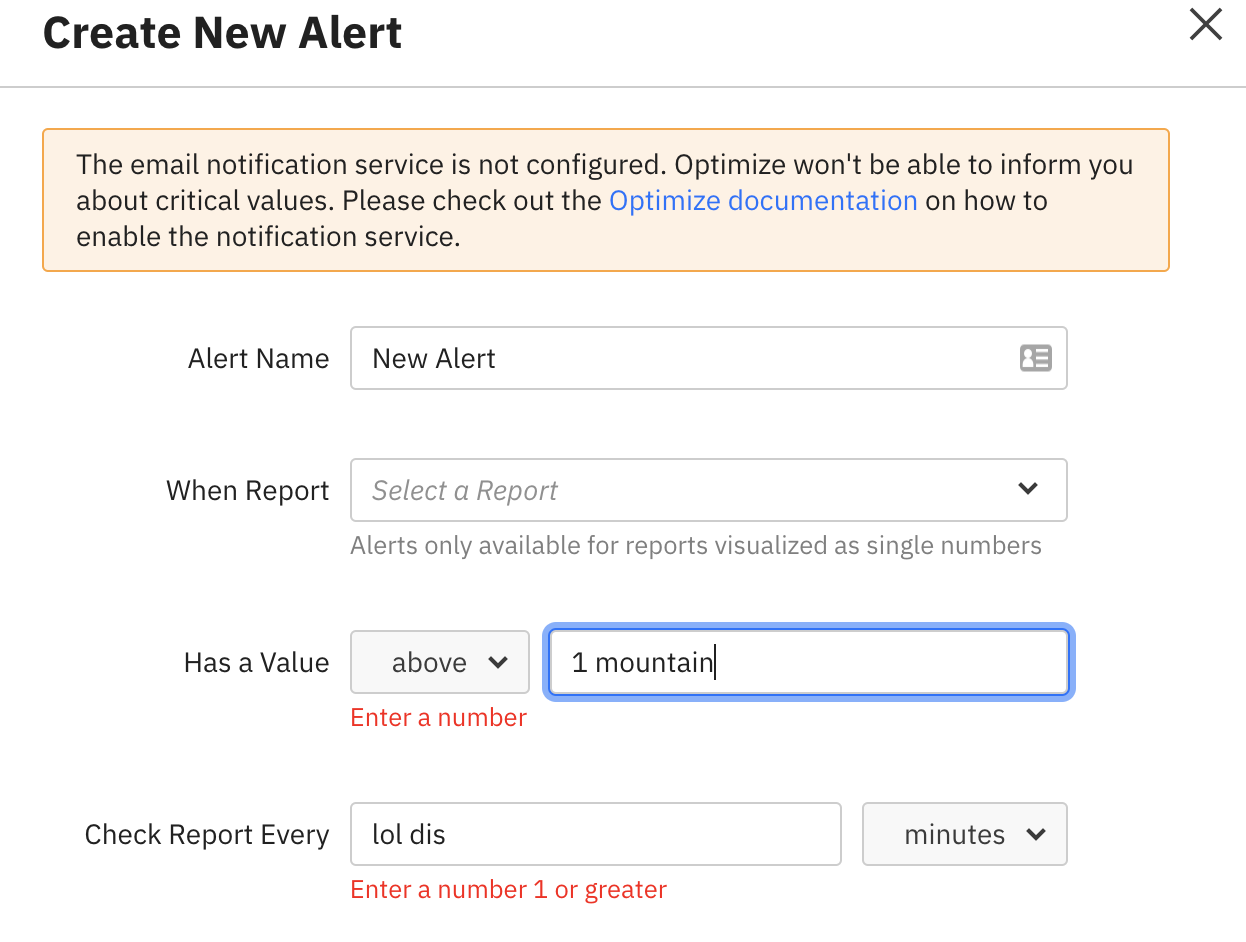Viewport: 1246px width, 942px height.
Task: Click the "Enter a number 1 or greater" error
Action: coord(508,890)
